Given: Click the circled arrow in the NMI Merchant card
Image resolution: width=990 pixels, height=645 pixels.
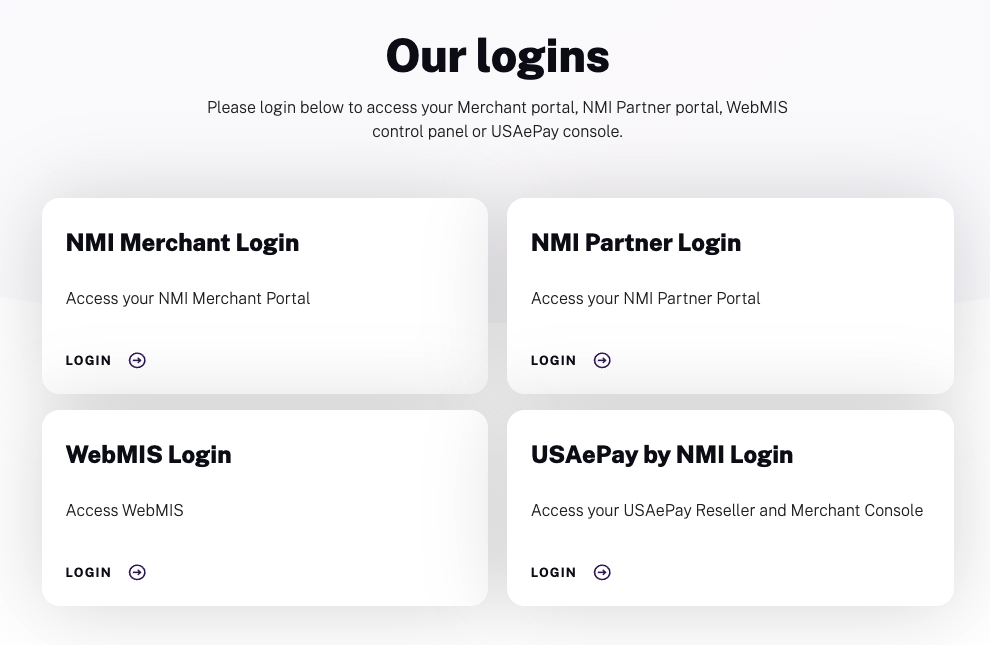Looking at the screenshot, I should pos(137,360).
